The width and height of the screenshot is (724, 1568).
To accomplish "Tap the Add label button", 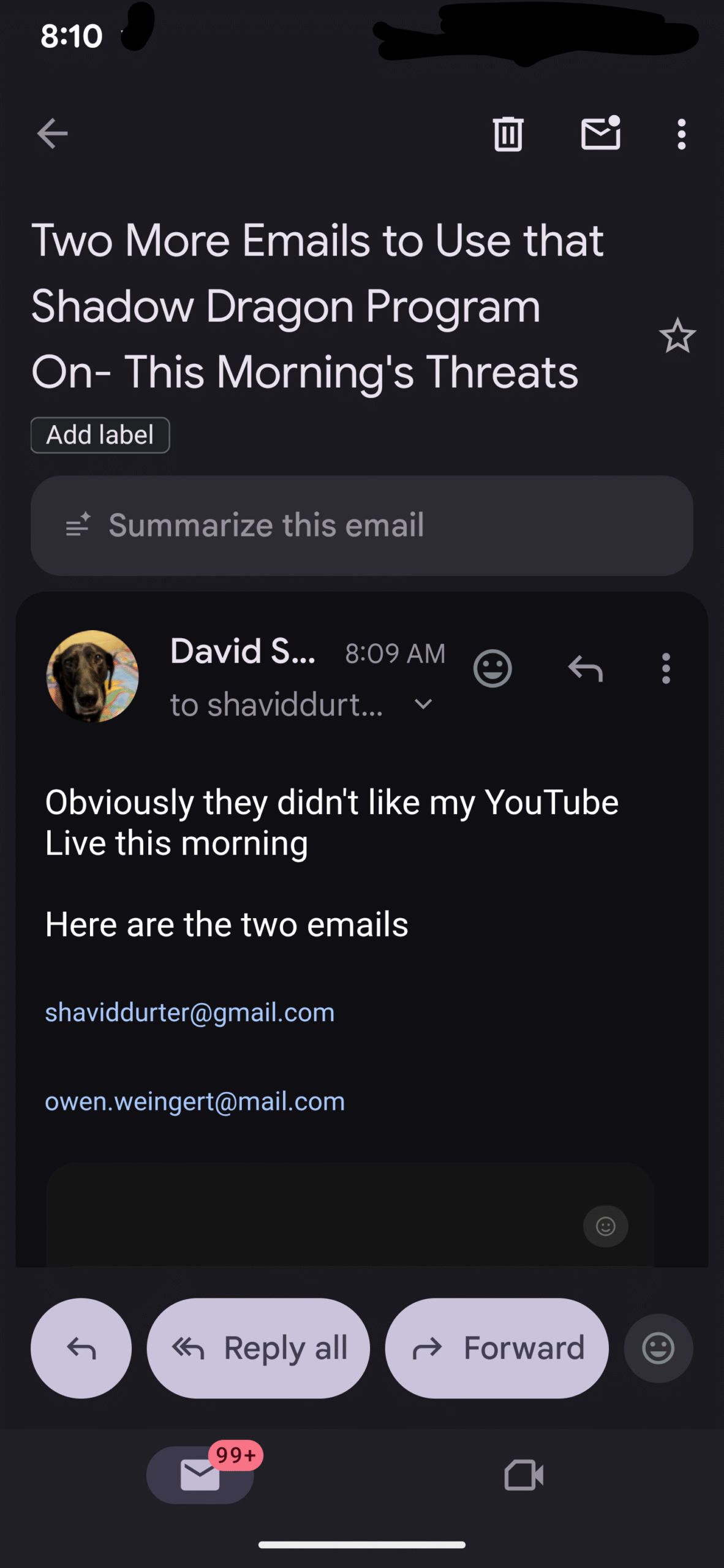I will pyautogui.click(x=100, y=435).
